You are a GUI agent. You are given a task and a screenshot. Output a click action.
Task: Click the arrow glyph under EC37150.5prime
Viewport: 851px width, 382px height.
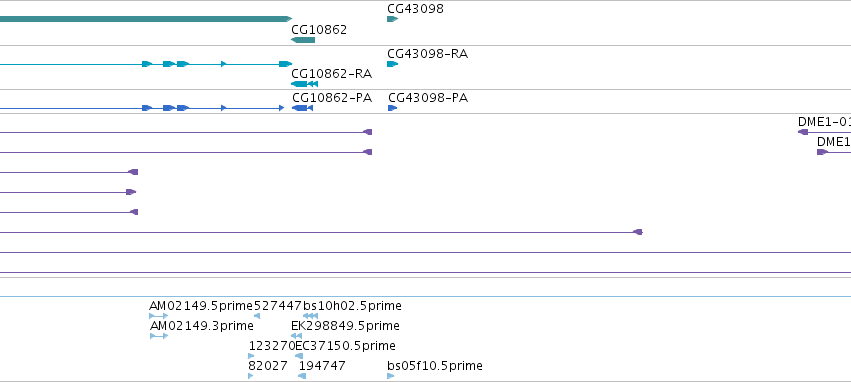coord(299,356)
